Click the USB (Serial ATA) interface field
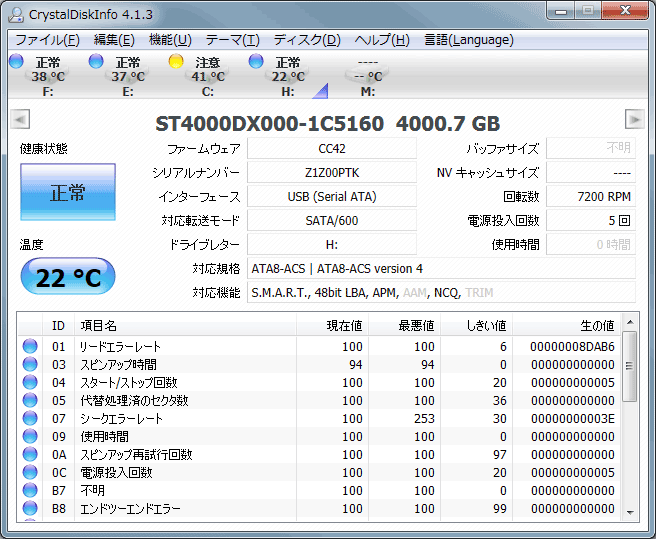Screen dimensions: 656x539 tap(332, 196)
